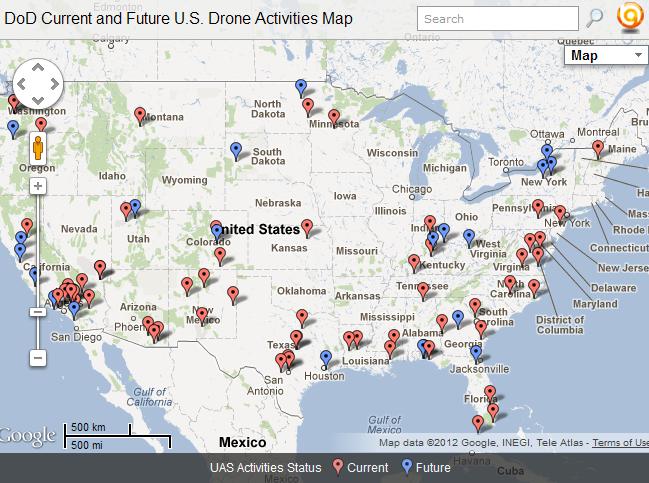The height and width of the screenshot is (483, 649).
Task: Select the southernmost red marker in Florida
Action: pos(478,424)
